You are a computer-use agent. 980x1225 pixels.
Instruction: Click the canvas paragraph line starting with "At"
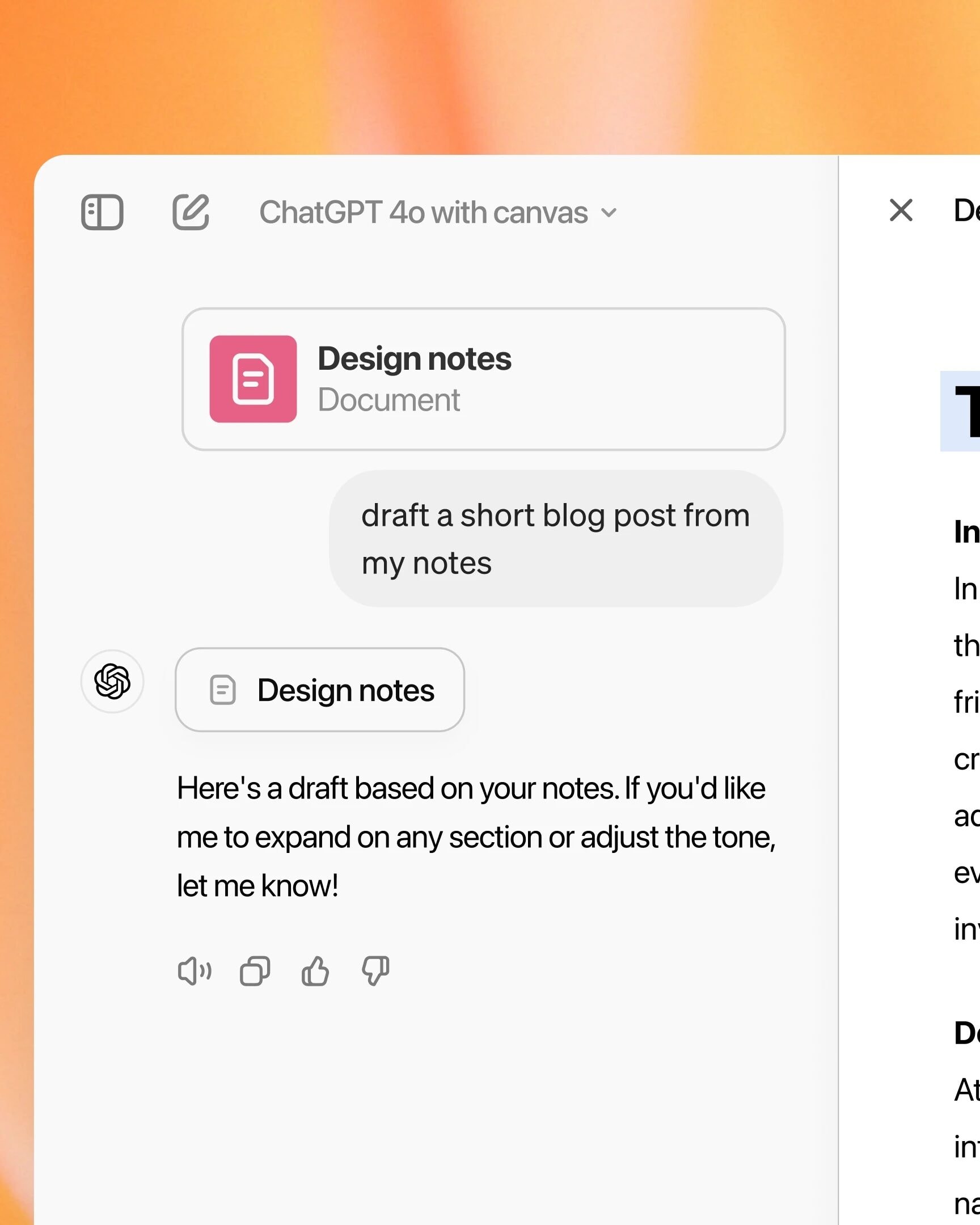(x=966, y=1090)
